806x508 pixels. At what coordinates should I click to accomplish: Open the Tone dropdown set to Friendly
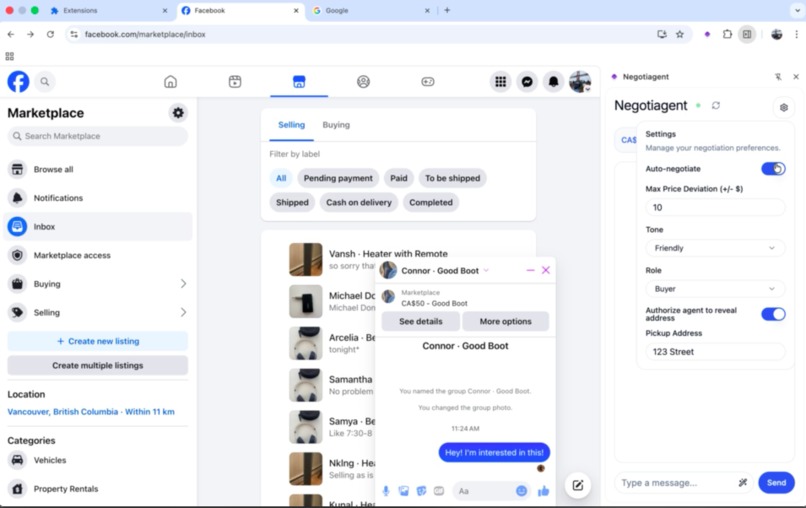(x=715, y=248)
